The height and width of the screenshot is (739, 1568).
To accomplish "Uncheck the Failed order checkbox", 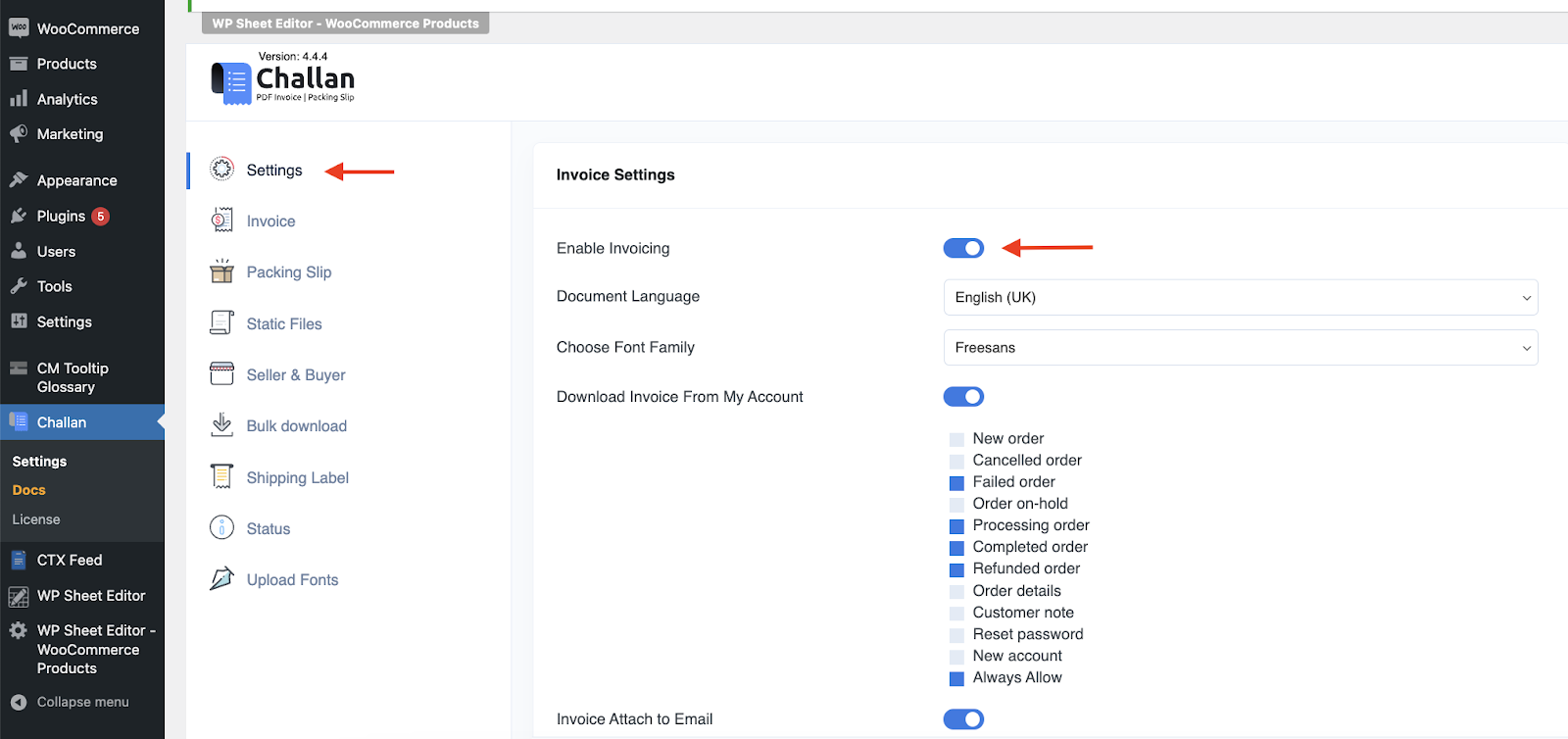I will coord(956,482).
